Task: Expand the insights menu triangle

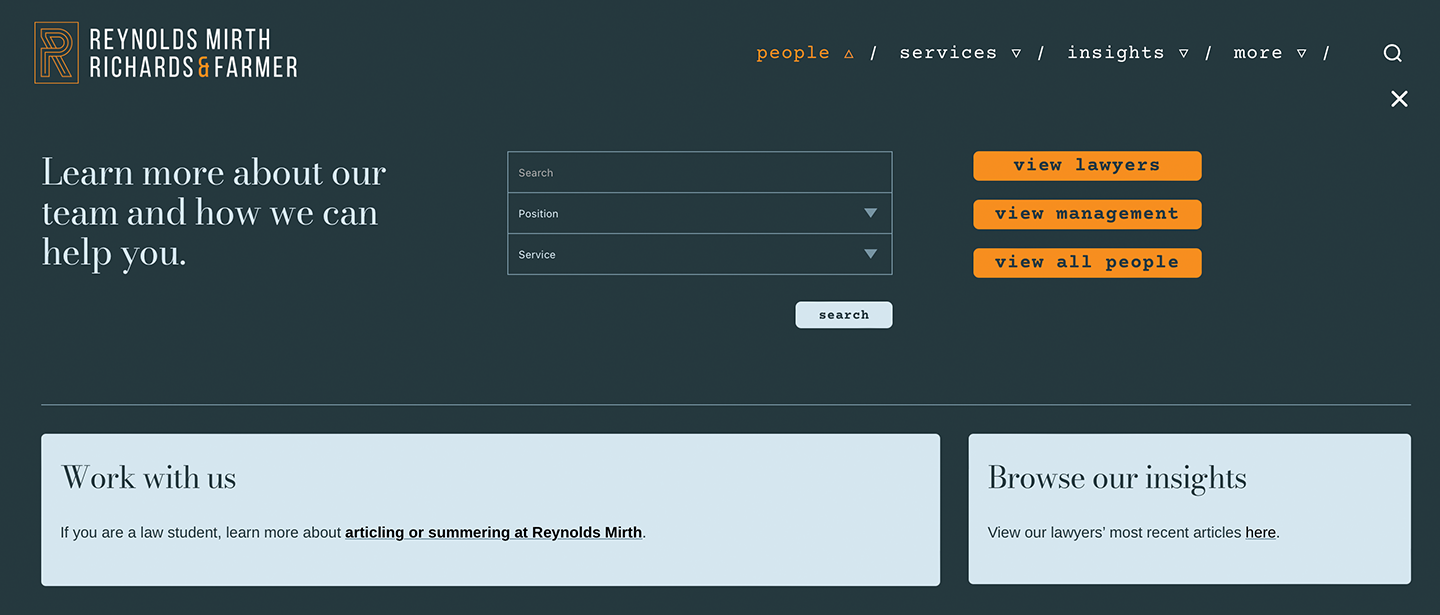Action: tap(1184, 54)
